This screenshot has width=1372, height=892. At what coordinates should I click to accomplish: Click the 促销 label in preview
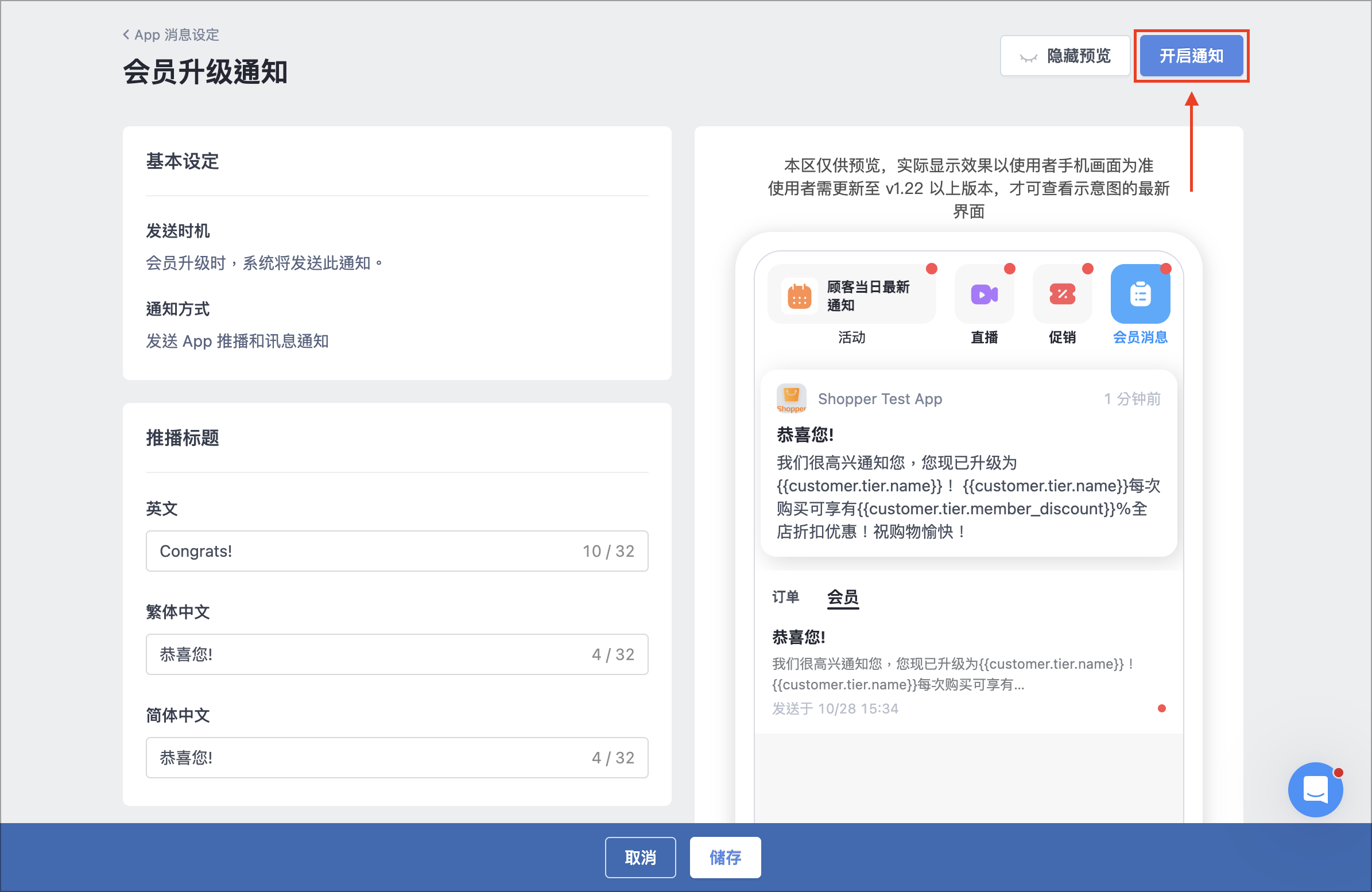coord(1062,338)
